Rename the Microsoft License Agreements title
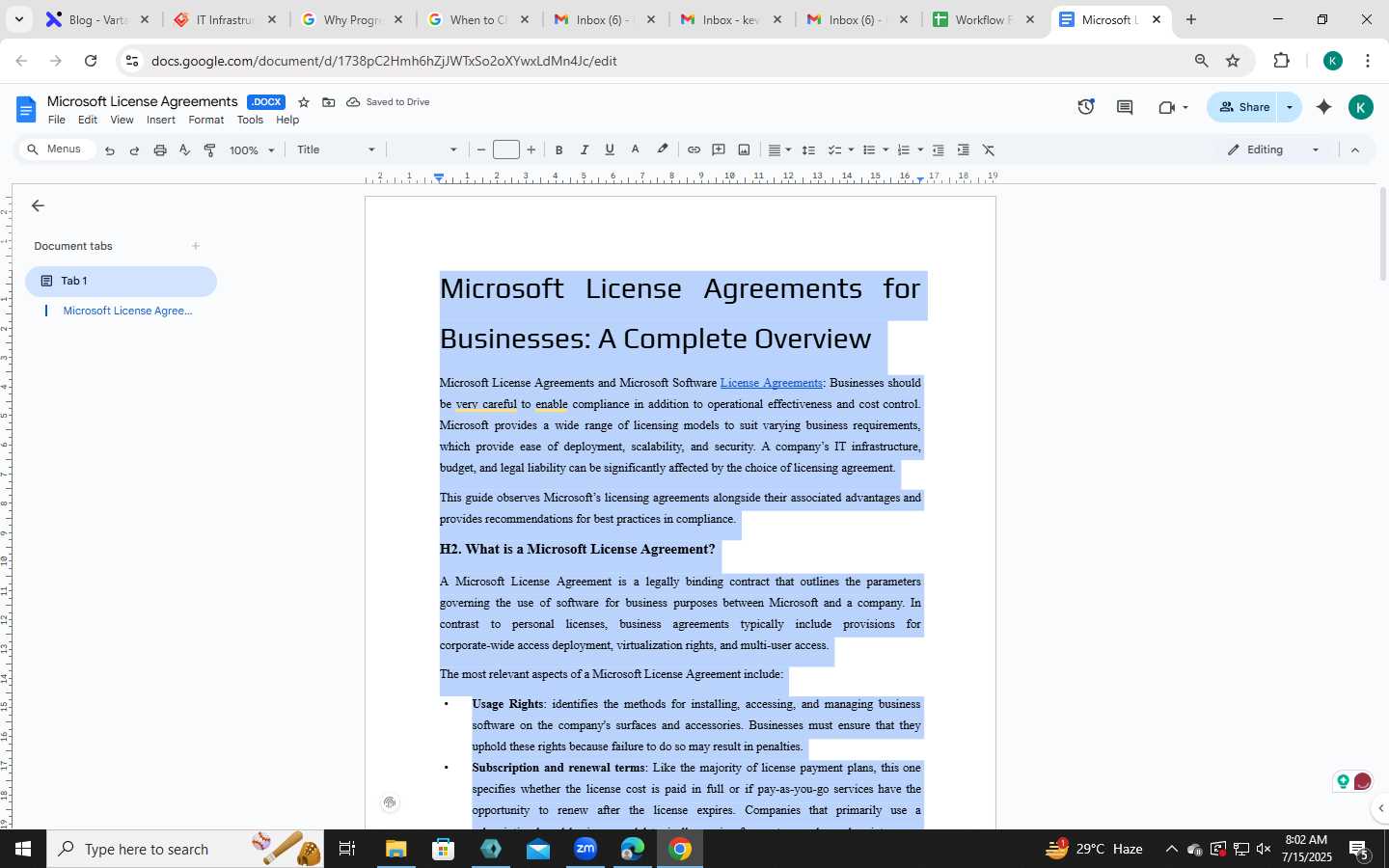Viewport: 1389px width, 868px height. (143, 101)
